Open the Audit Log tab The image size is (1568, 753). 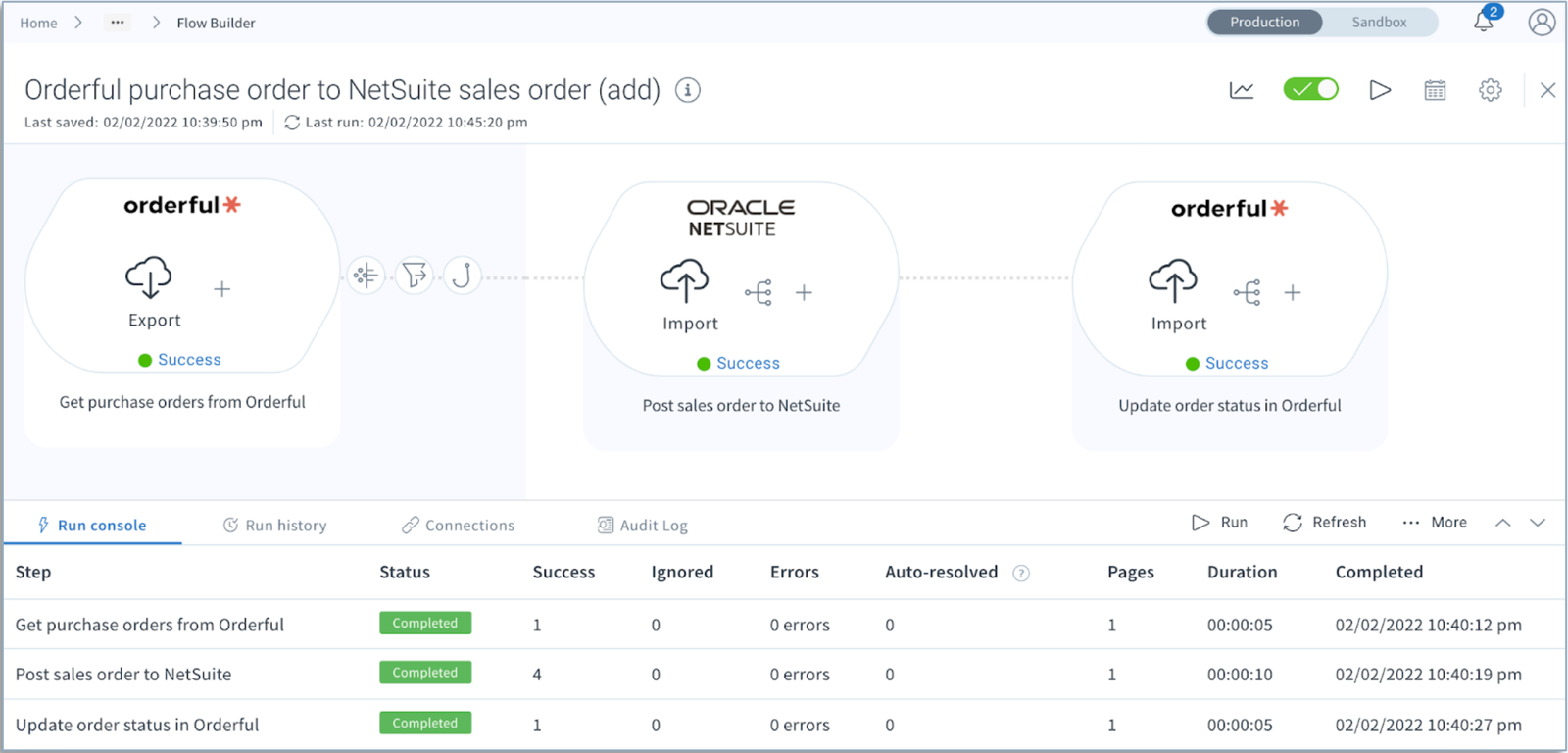643,526
